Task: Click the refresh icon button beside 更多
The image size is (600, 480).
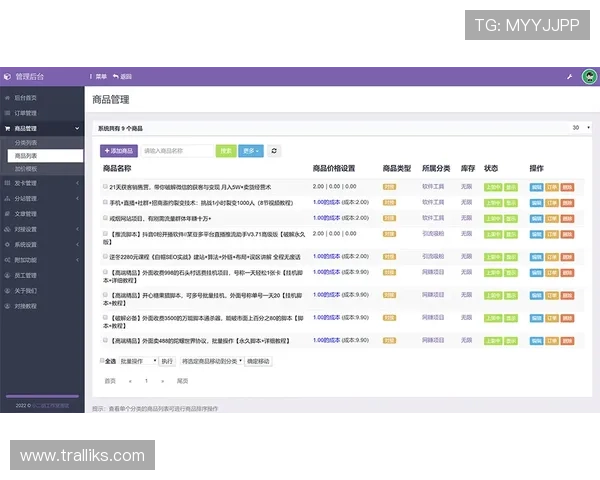Action: coord(275,151)
